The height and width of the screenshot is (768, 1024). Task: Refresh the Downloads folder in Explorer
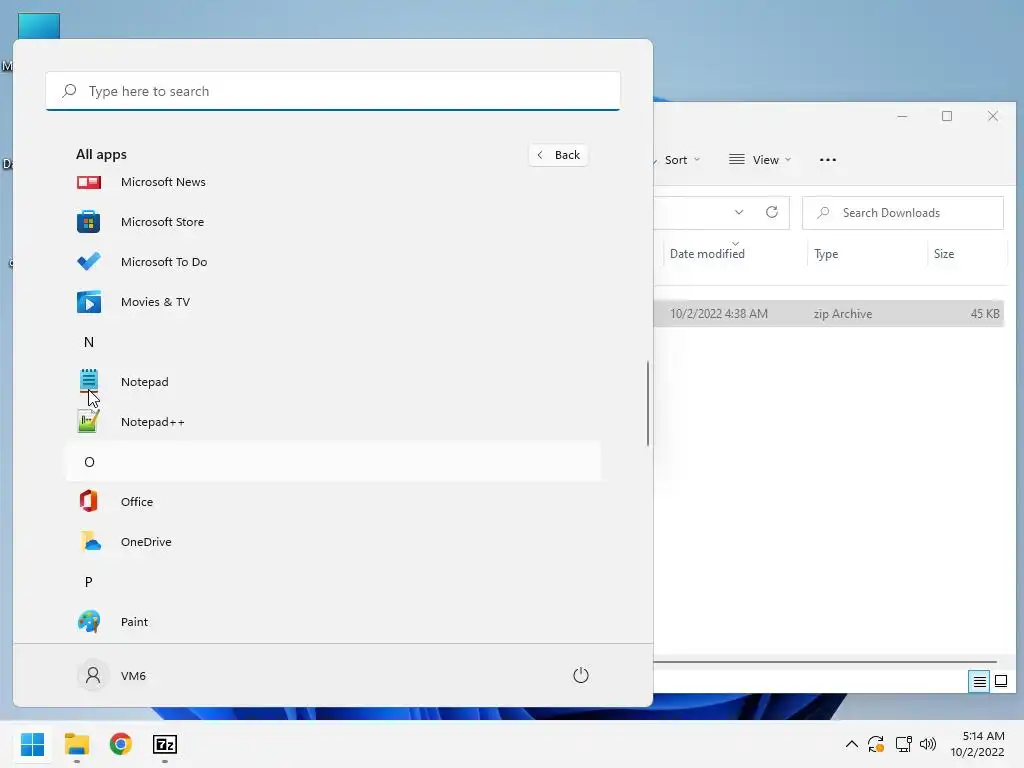pyautogui.click(x=772, y=212)
